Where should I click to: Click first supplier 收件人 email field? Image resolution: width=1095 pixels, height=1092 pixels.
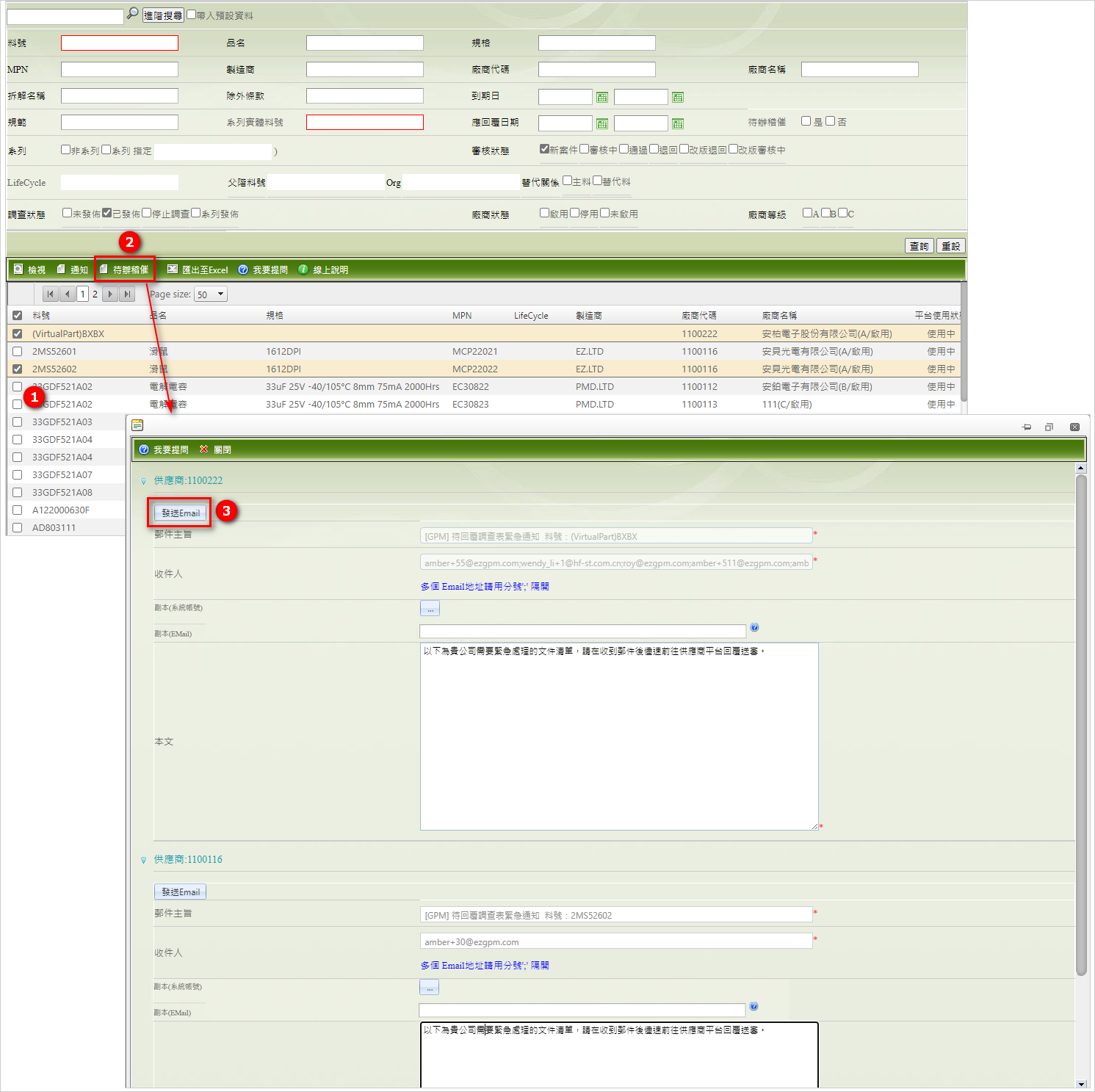[x=616, y=563]
